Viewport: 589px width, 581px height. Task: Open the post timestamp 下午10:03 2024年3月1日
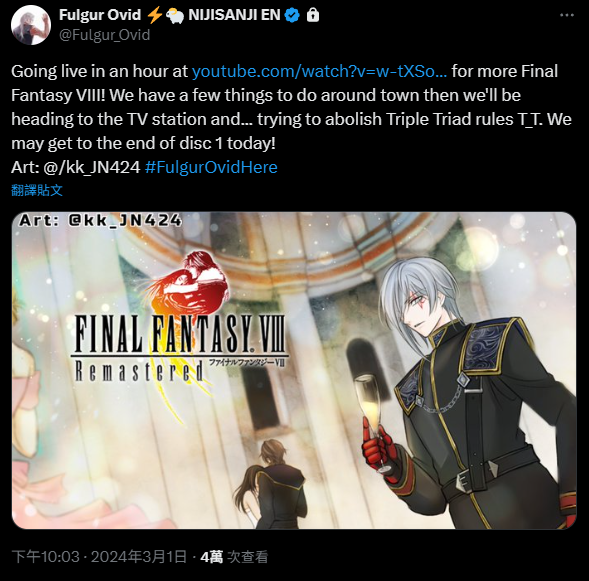coord(99,557)
